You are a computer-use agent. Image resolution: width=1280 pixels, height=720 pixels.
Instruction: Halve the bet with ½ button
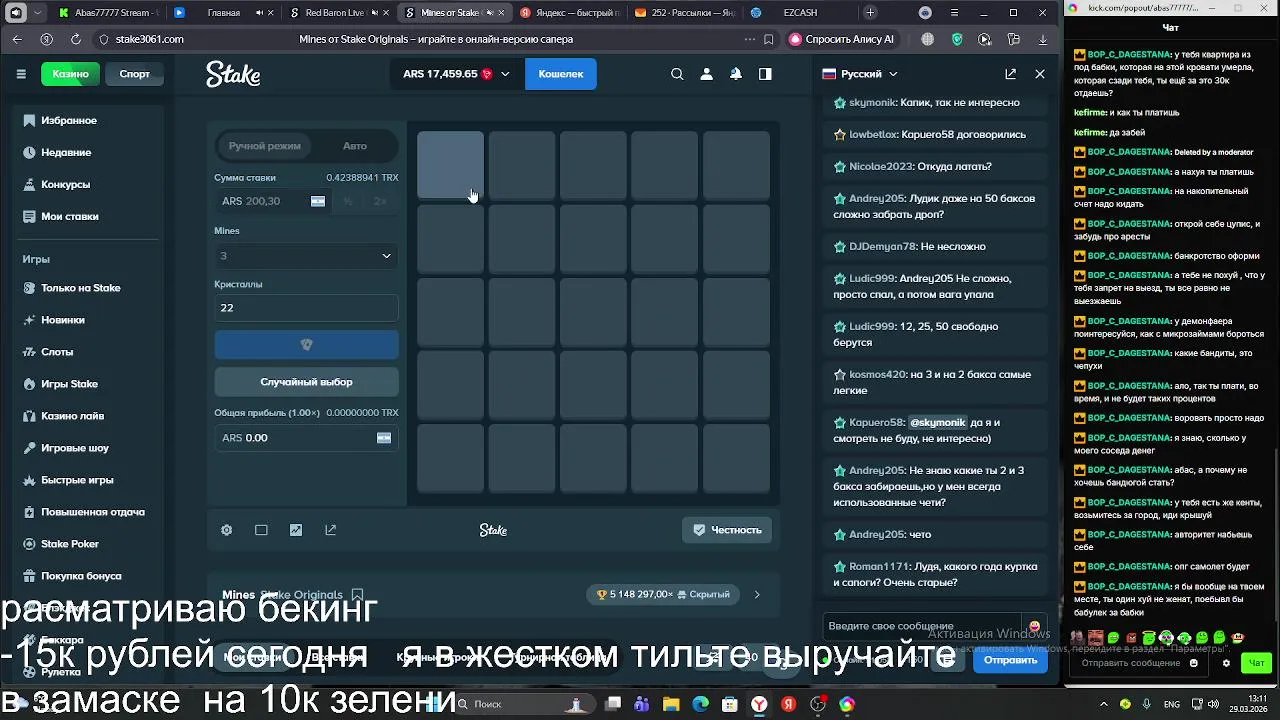(348, 201)
